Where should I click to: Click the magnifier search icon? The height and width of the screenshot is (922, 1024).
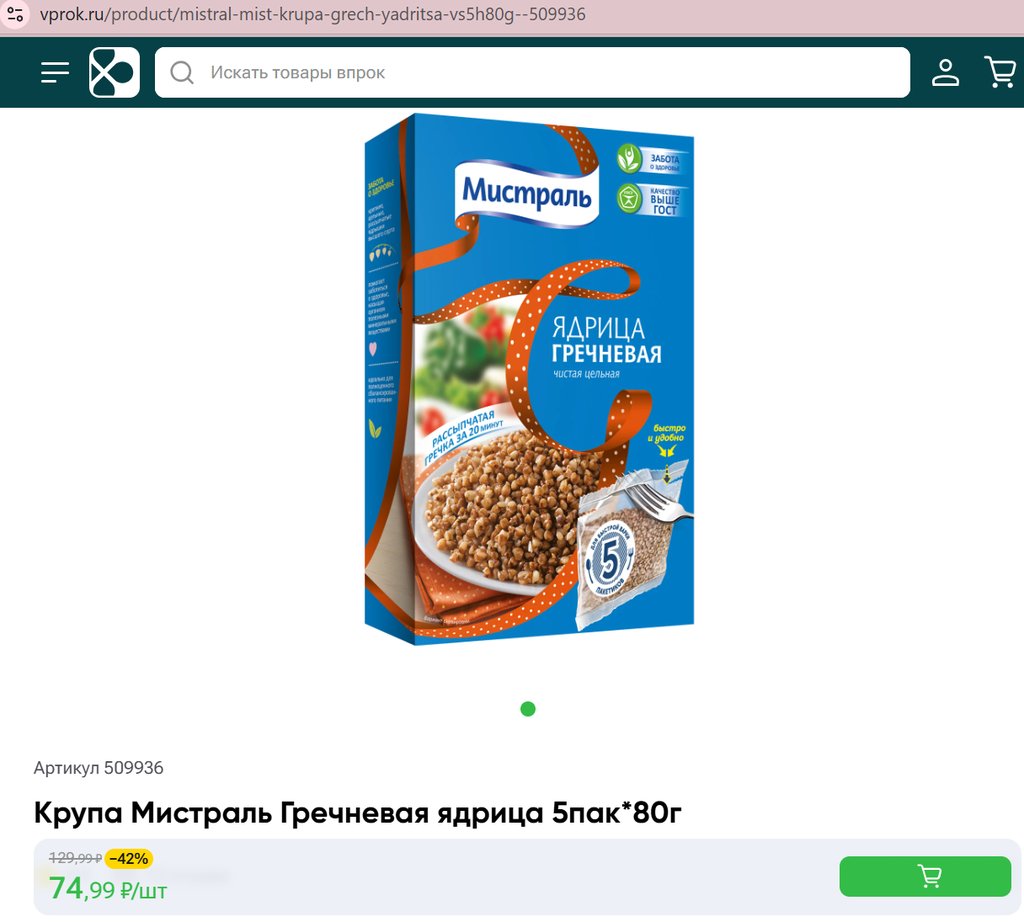tap(182, 72)
